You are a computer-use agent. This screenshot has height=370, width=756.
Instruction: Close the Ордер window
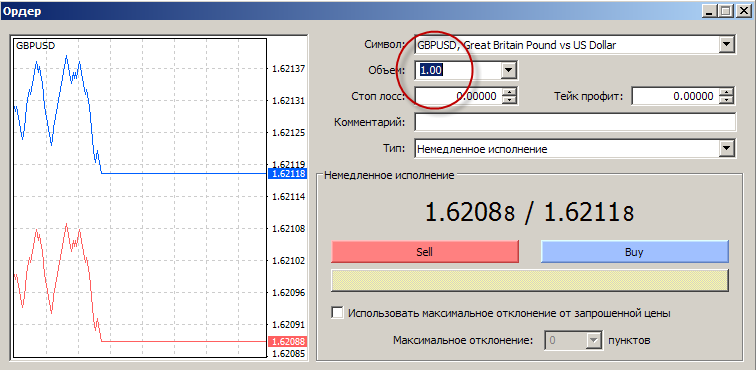point(743,11)
